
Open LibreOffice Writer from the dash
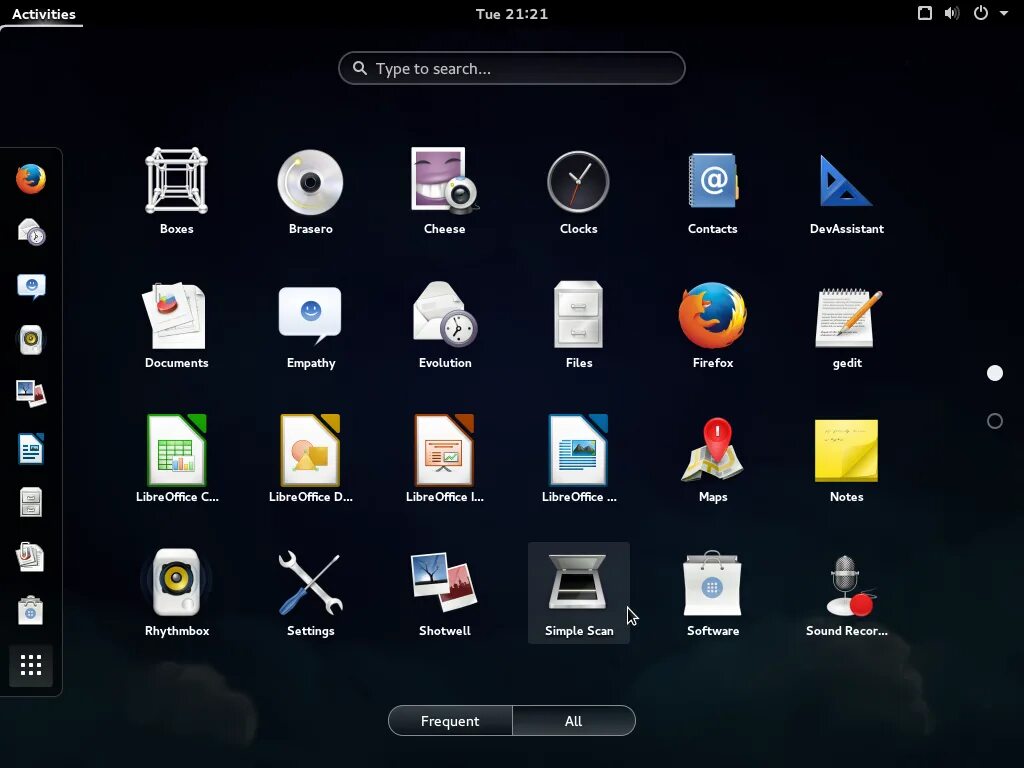click(31, 449)
